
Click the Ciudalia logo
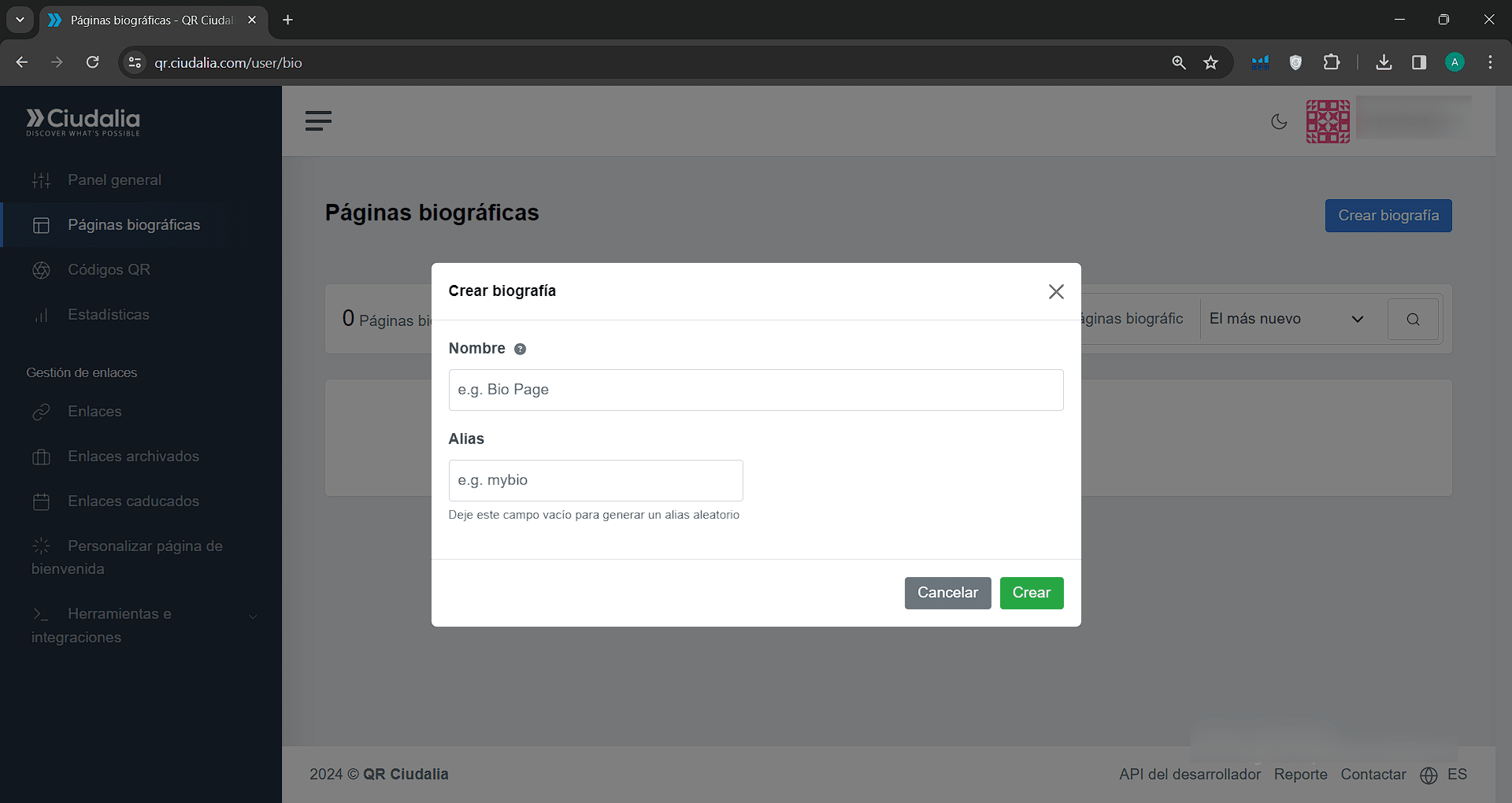coord(83,122)
